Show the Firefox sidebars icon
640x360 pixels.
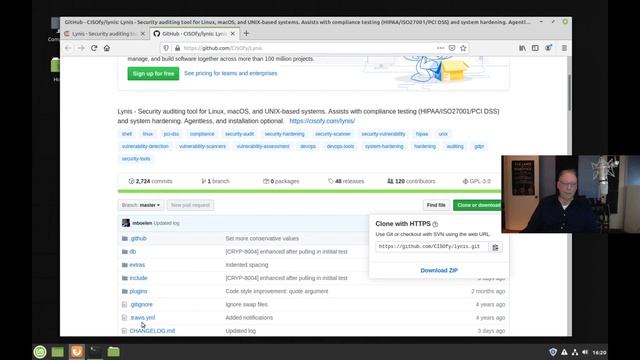535,48
